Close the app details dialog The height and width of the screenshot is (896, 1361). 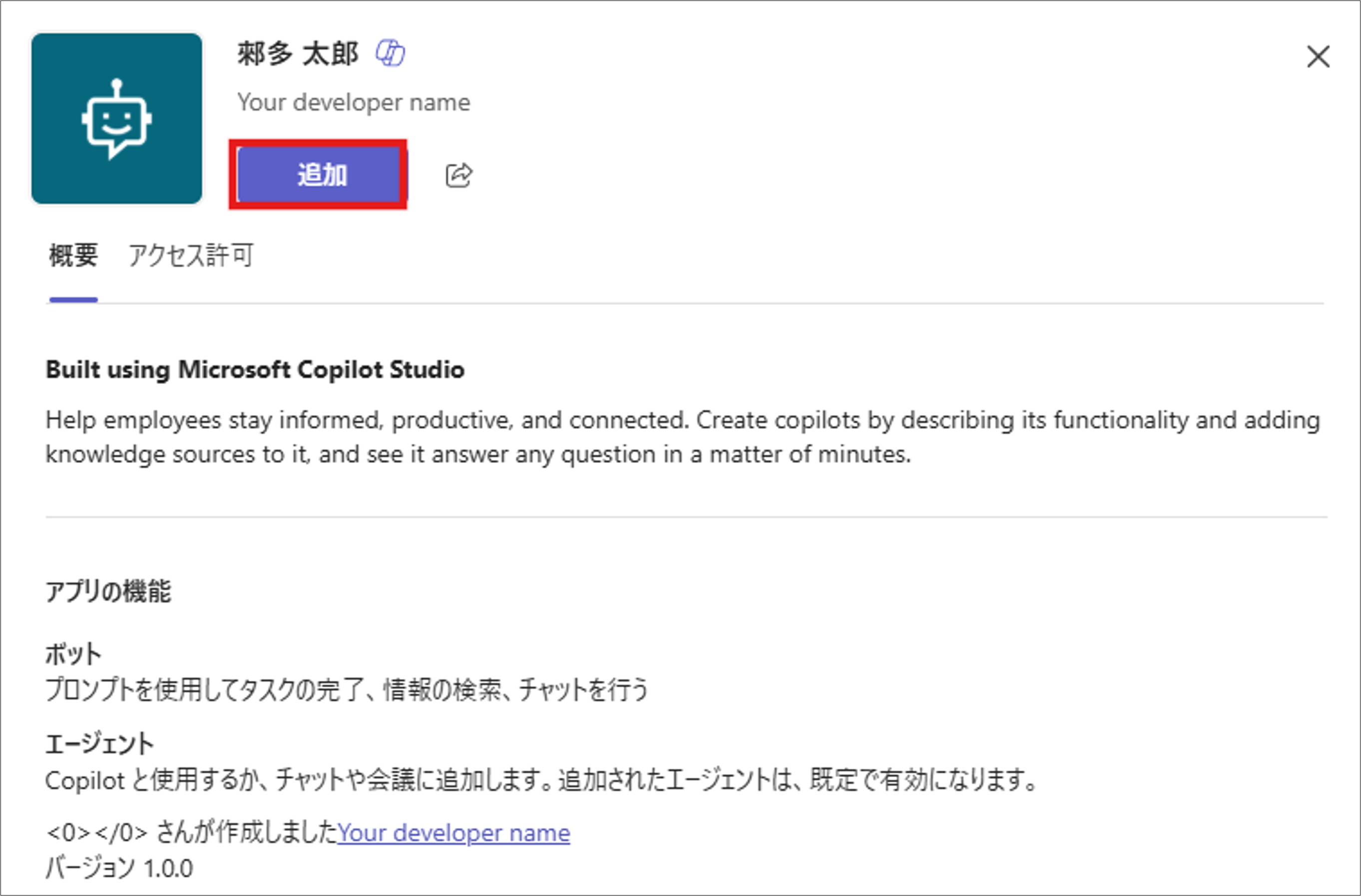point(1318,56)
